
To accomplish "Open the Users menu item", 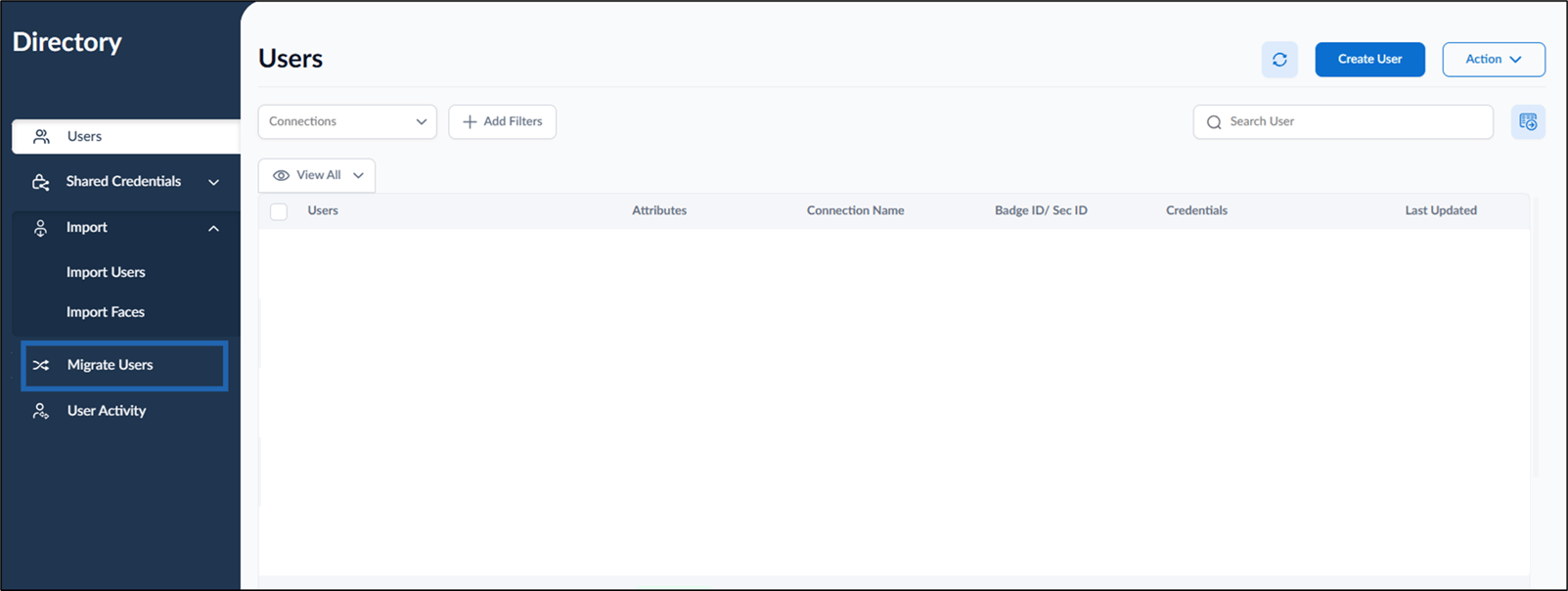I will point(125,137).
